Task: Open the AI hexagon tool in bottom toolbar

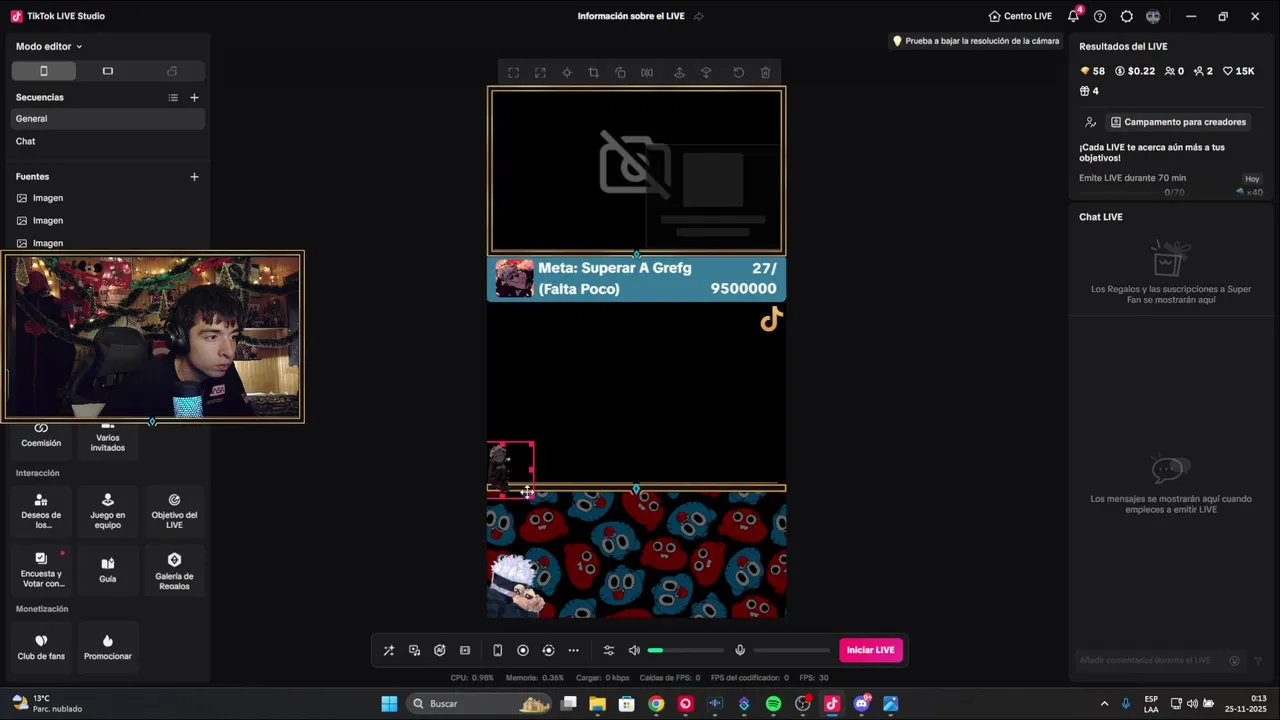Action: coord(439,650)
